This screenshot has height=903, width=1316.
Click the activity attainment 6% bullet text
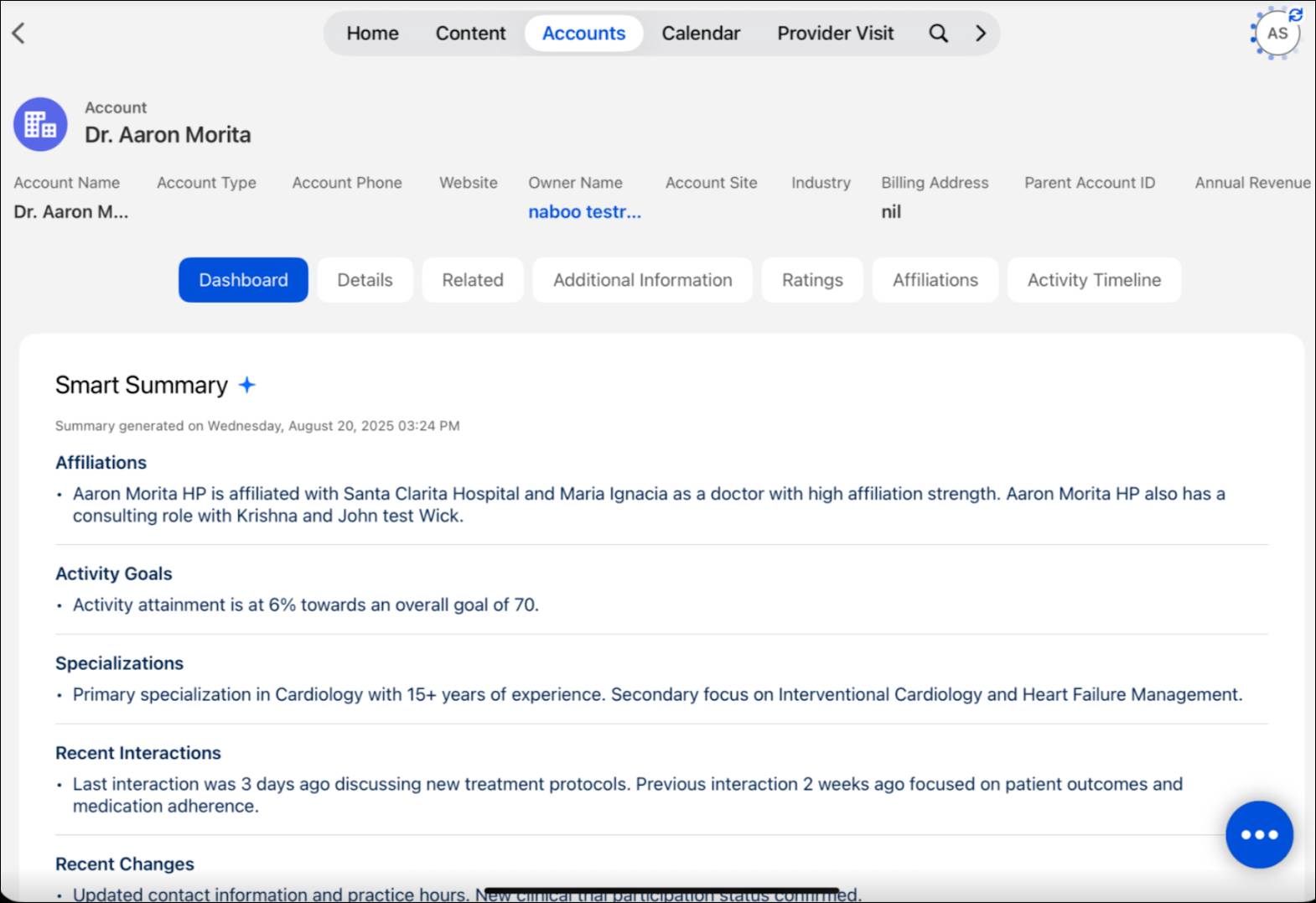(305, 605)
